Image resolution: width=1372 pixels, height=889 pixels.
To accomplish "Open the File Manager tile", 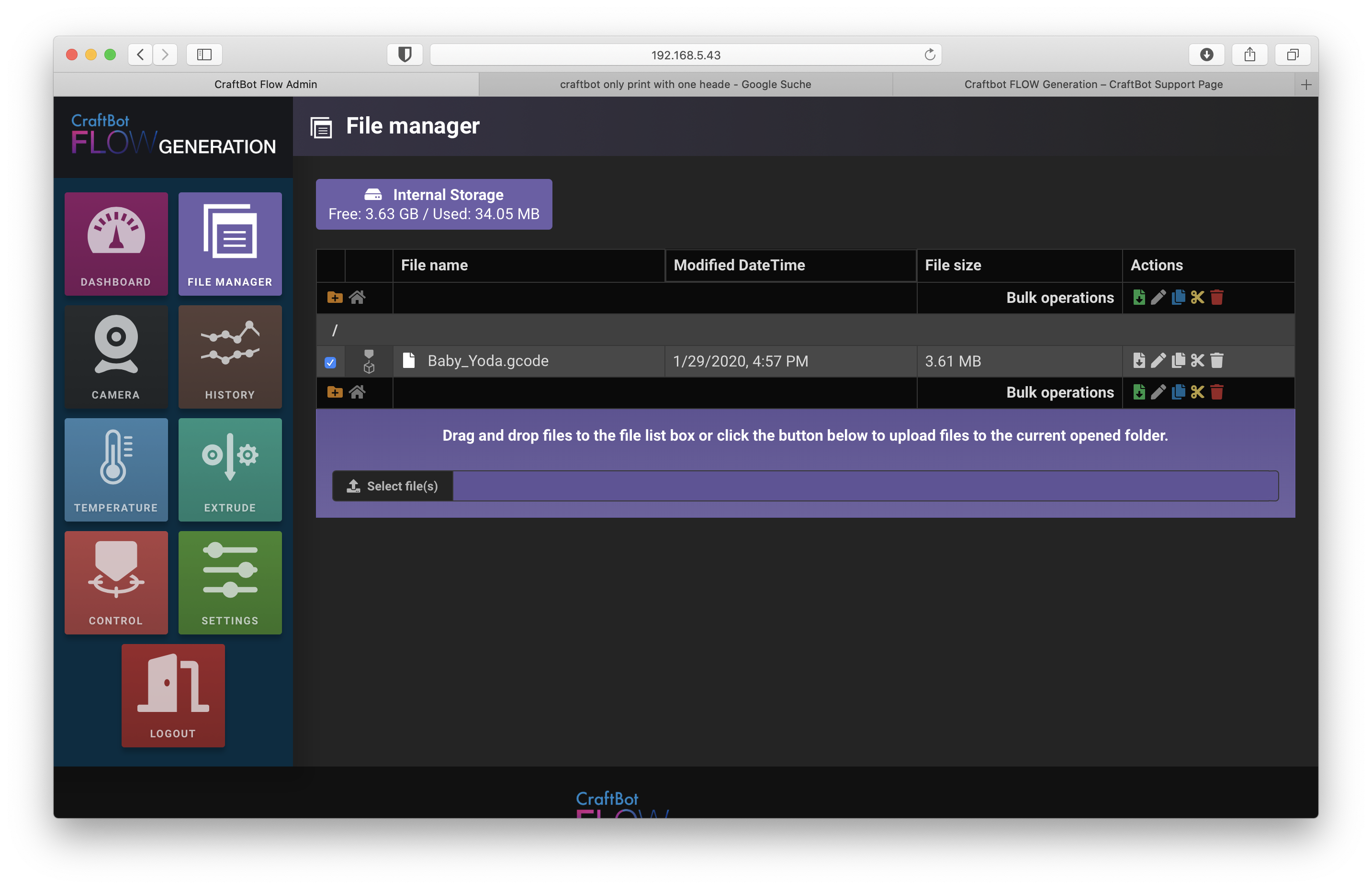I will click(x=230, y=244).
